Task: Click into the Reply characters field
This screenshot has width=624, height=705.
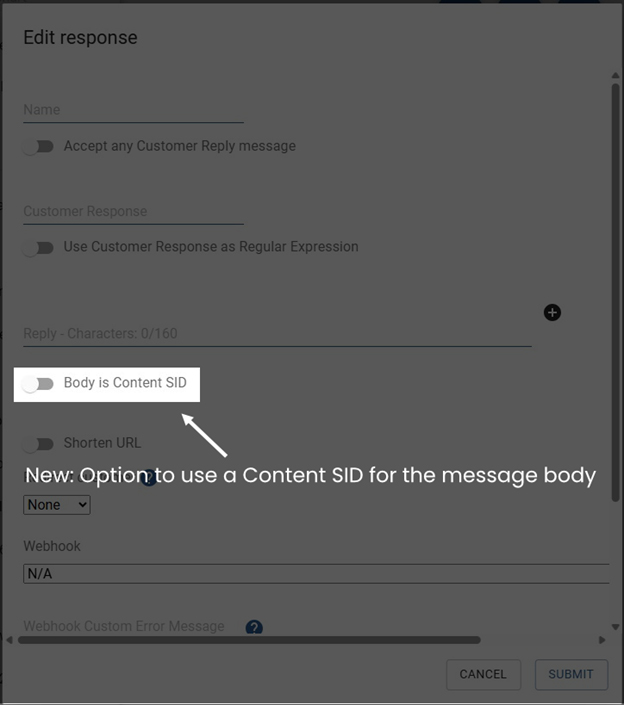Action: (x=277, y=334)
